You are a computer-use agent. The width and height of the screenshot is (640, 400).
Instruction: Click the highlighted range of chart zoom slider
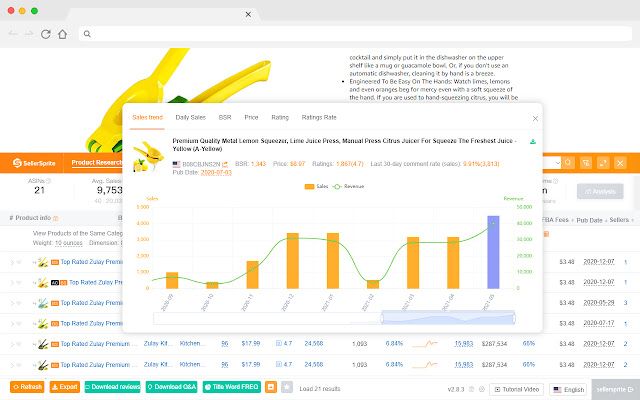tap(448, 318)
